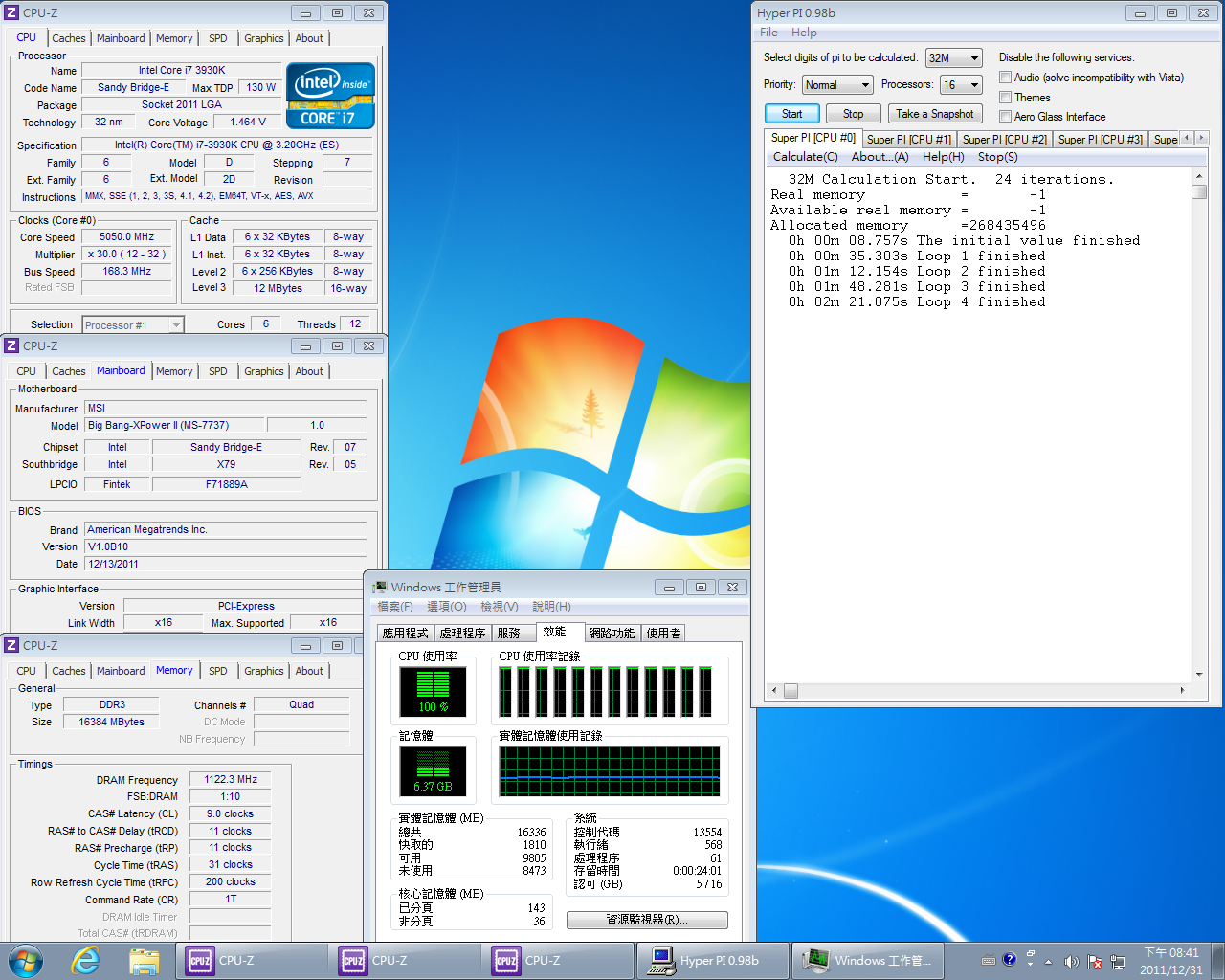Viewport: 1225px width, 980px height.
Task: Open the Priority dropdown set to Normal
Action: point(837,85)
